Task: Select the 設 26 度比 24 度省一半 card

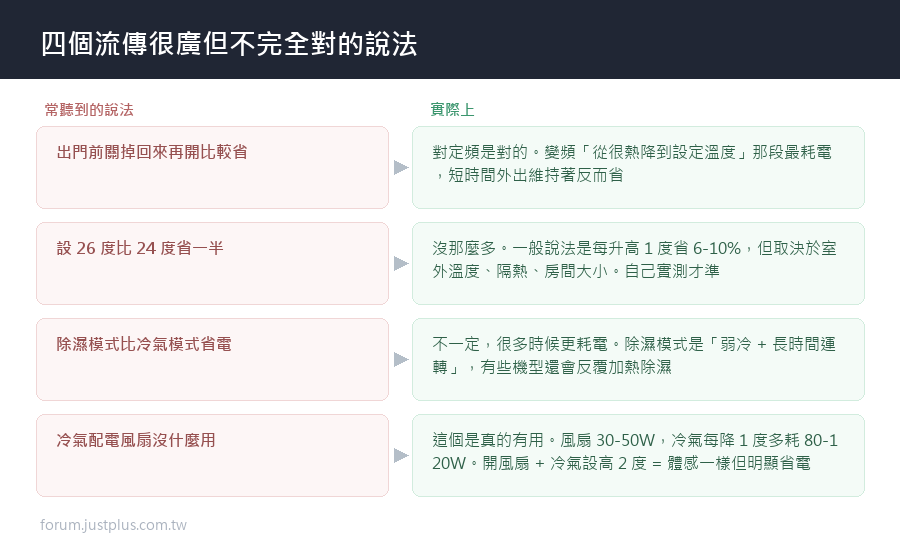Action: pos(212,264)
